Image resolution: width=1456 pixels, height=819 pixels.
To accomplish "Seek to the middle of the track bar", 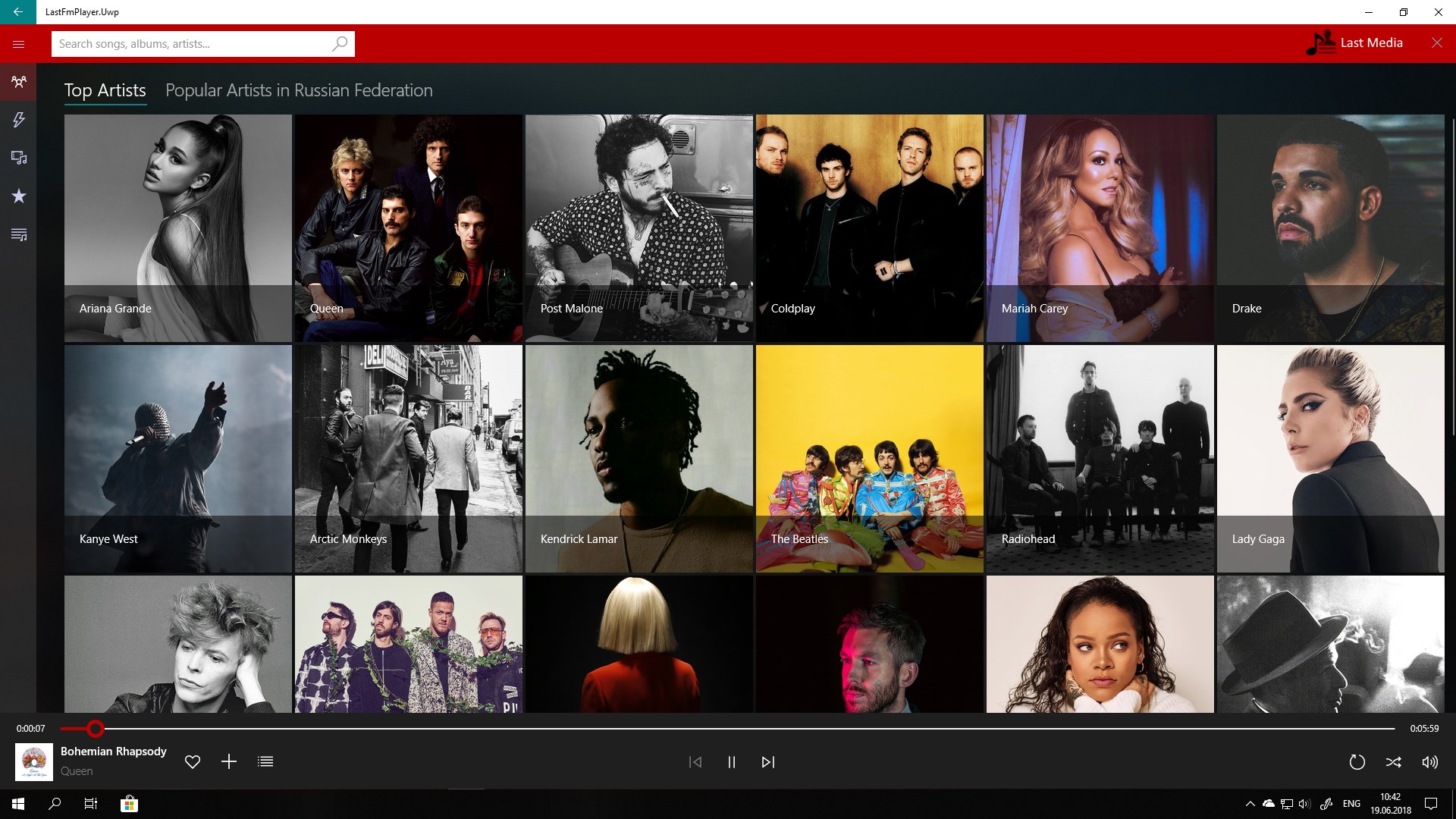I will (728, 729).
